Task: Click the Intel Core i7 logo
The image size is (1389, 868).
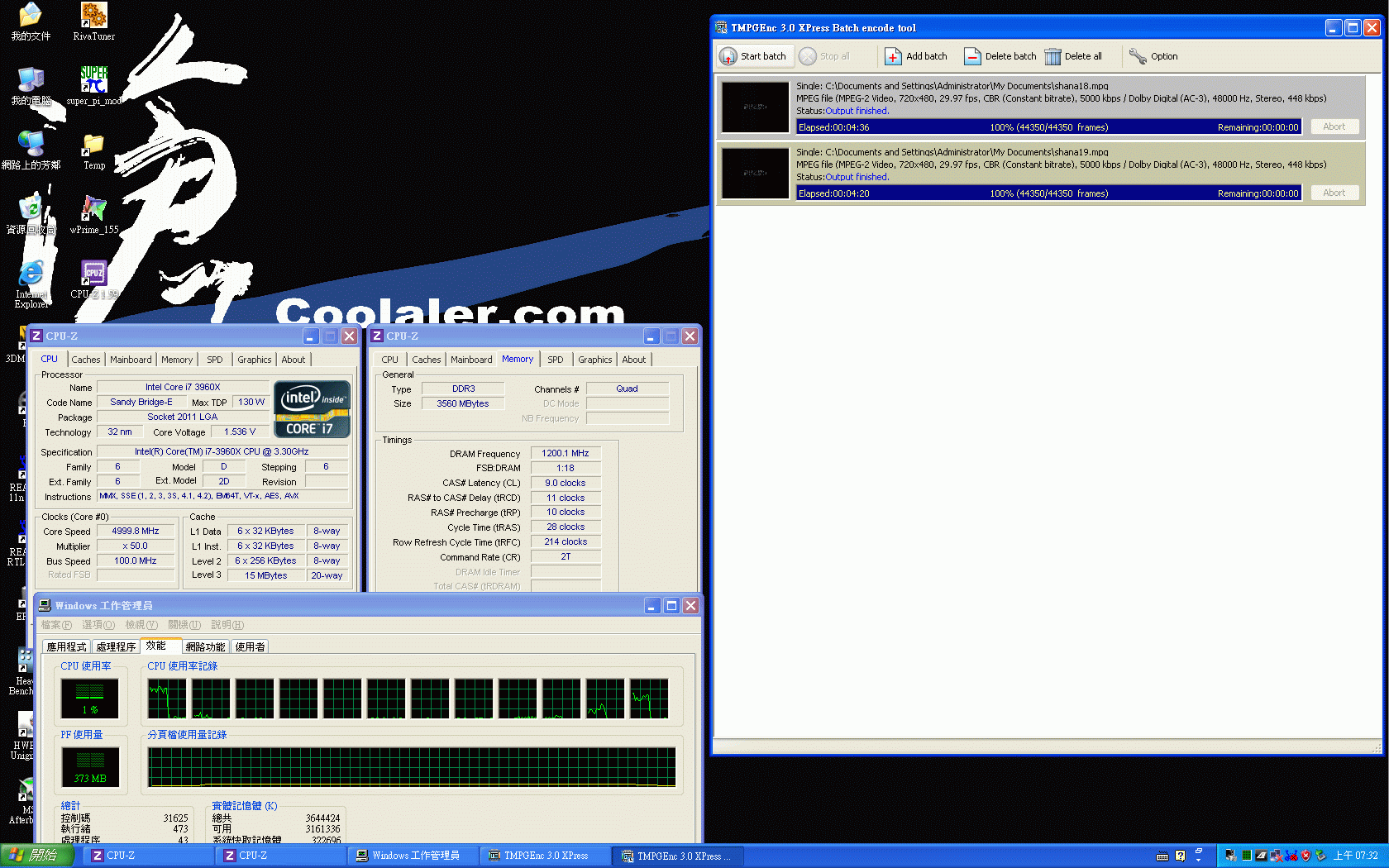Action: pos(312,409)
